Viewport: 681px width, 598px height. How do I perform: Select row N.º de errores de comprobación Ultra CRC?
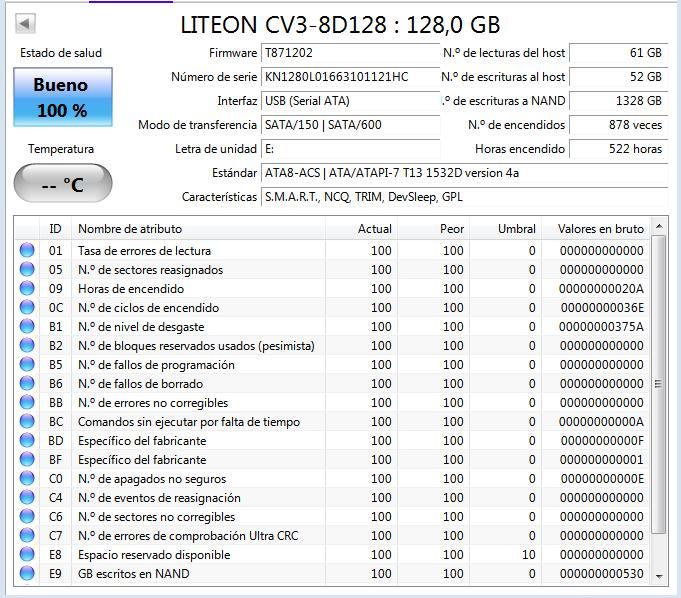pos(332,535)
